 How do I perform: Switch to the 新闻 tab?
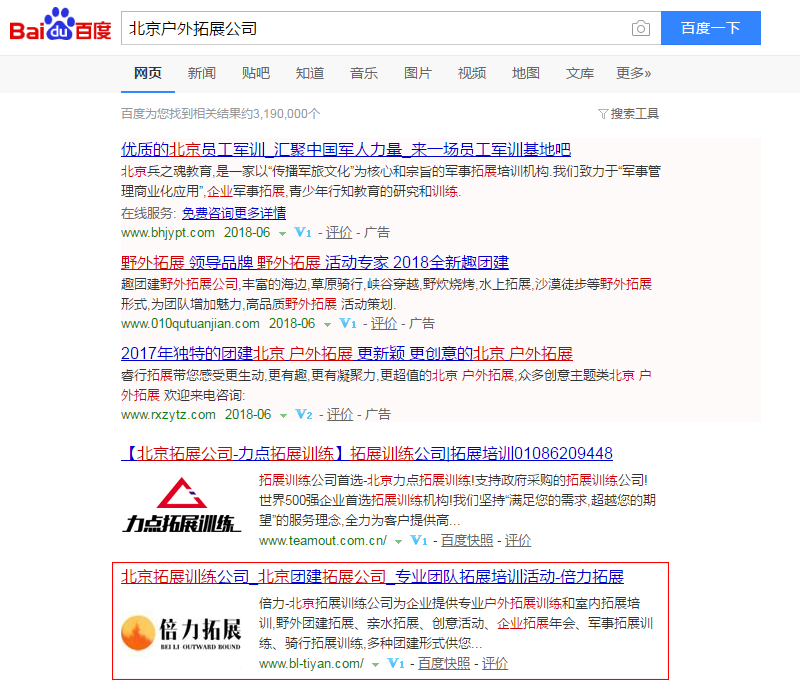tap(202, 73)
